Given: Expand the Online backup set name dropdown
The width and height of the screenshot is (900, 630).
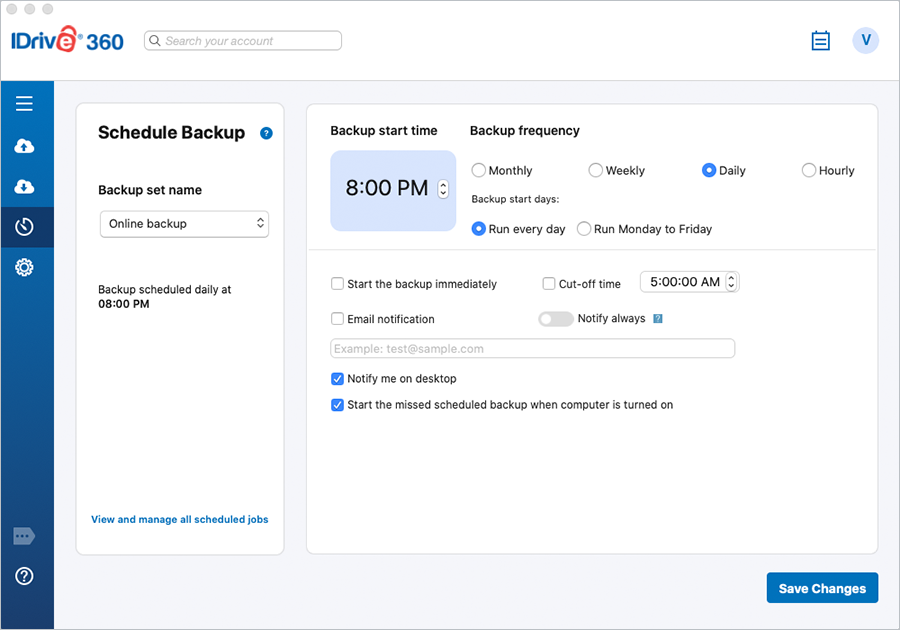Looking at the screenshot, I should 184,224.
